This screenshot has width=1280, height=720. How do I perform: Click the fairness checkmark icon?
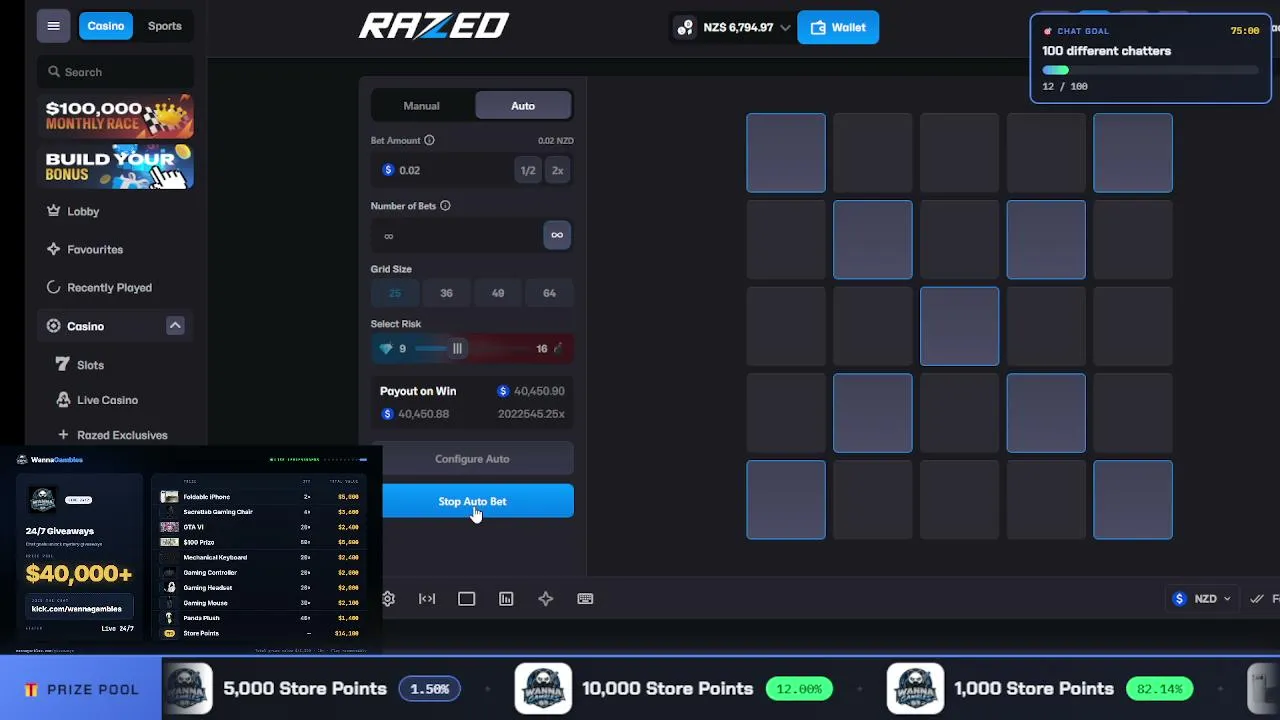tap(1257, 599)
